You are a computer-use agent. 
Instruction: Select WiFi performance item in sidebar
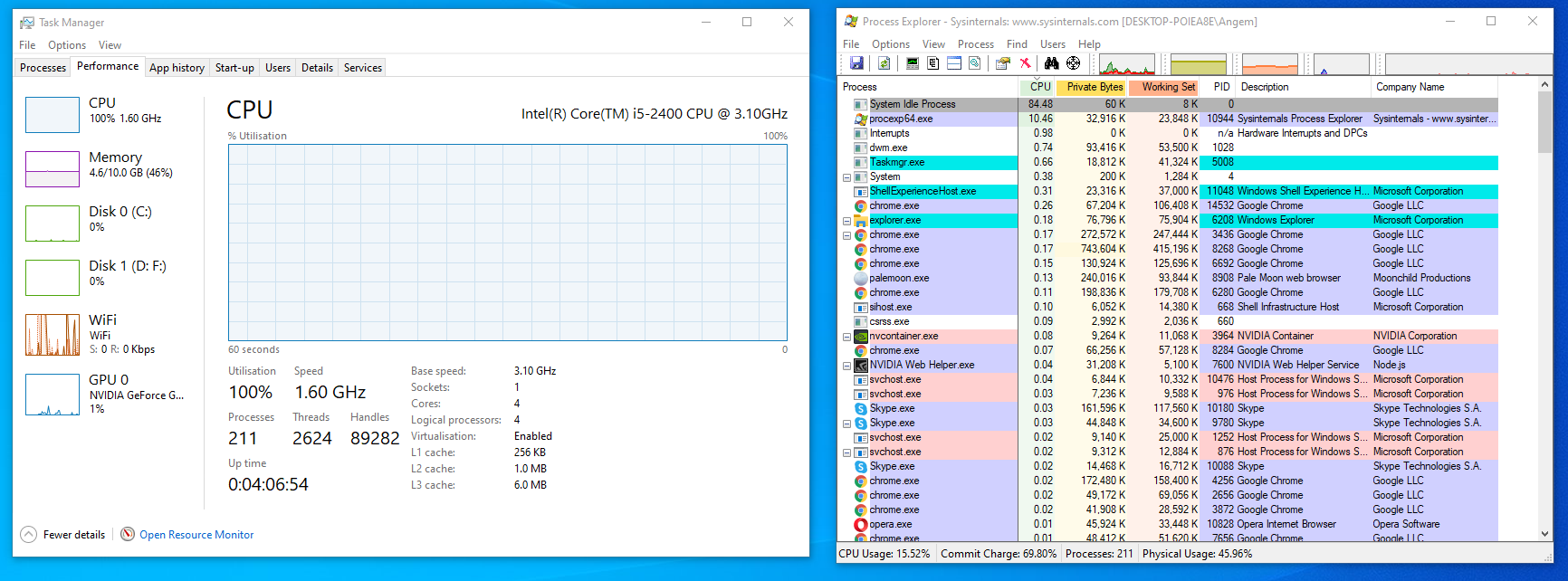[x=109, y=334]
